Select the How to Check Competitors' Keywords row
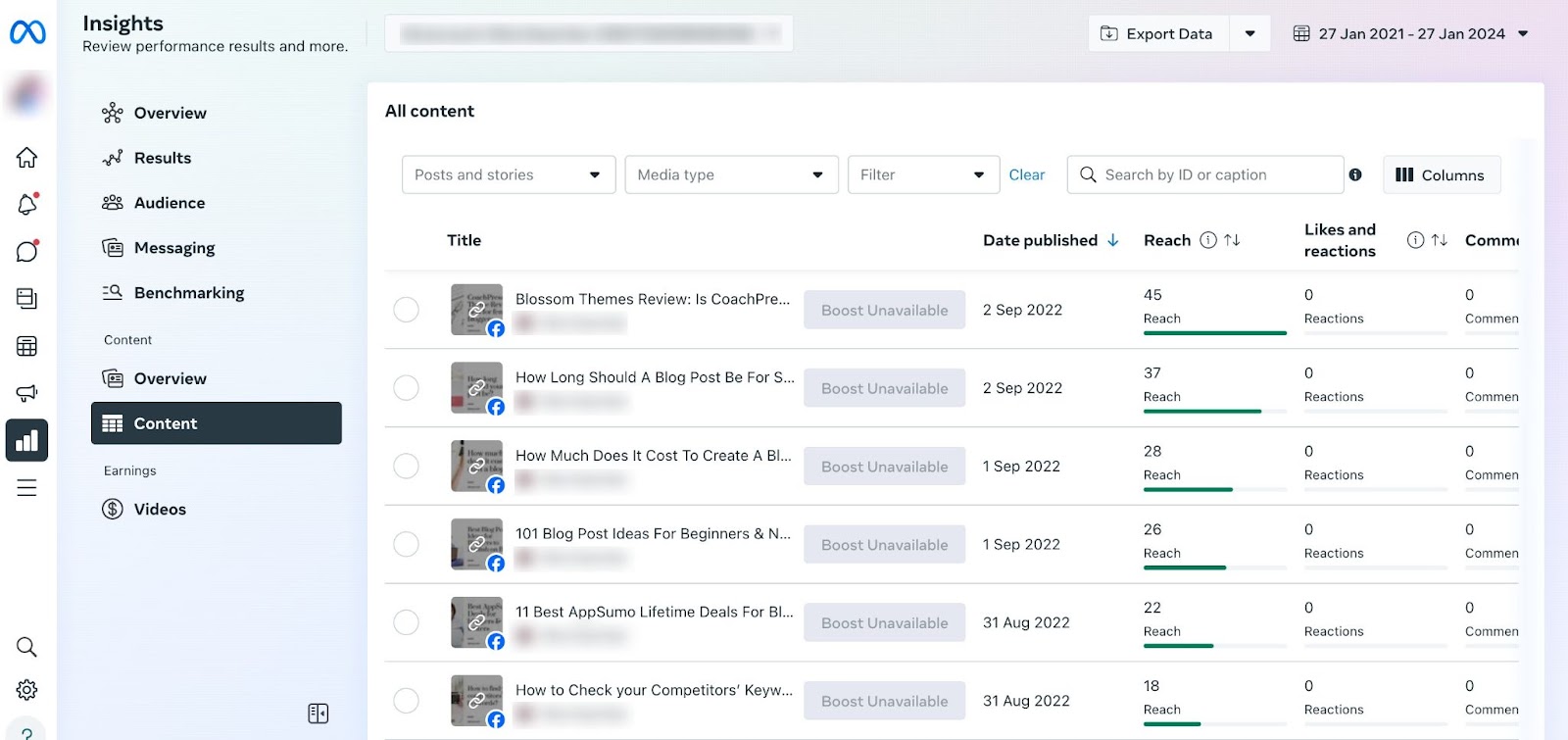This screenshot has width=1568, height=740. (406, 701)
